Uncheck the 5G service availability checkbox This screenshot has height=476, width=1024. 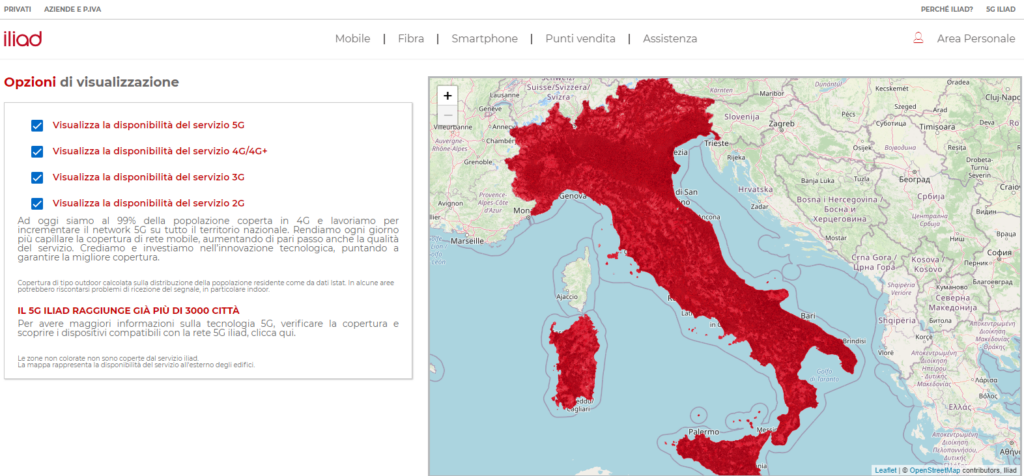(x=37, y=125)
